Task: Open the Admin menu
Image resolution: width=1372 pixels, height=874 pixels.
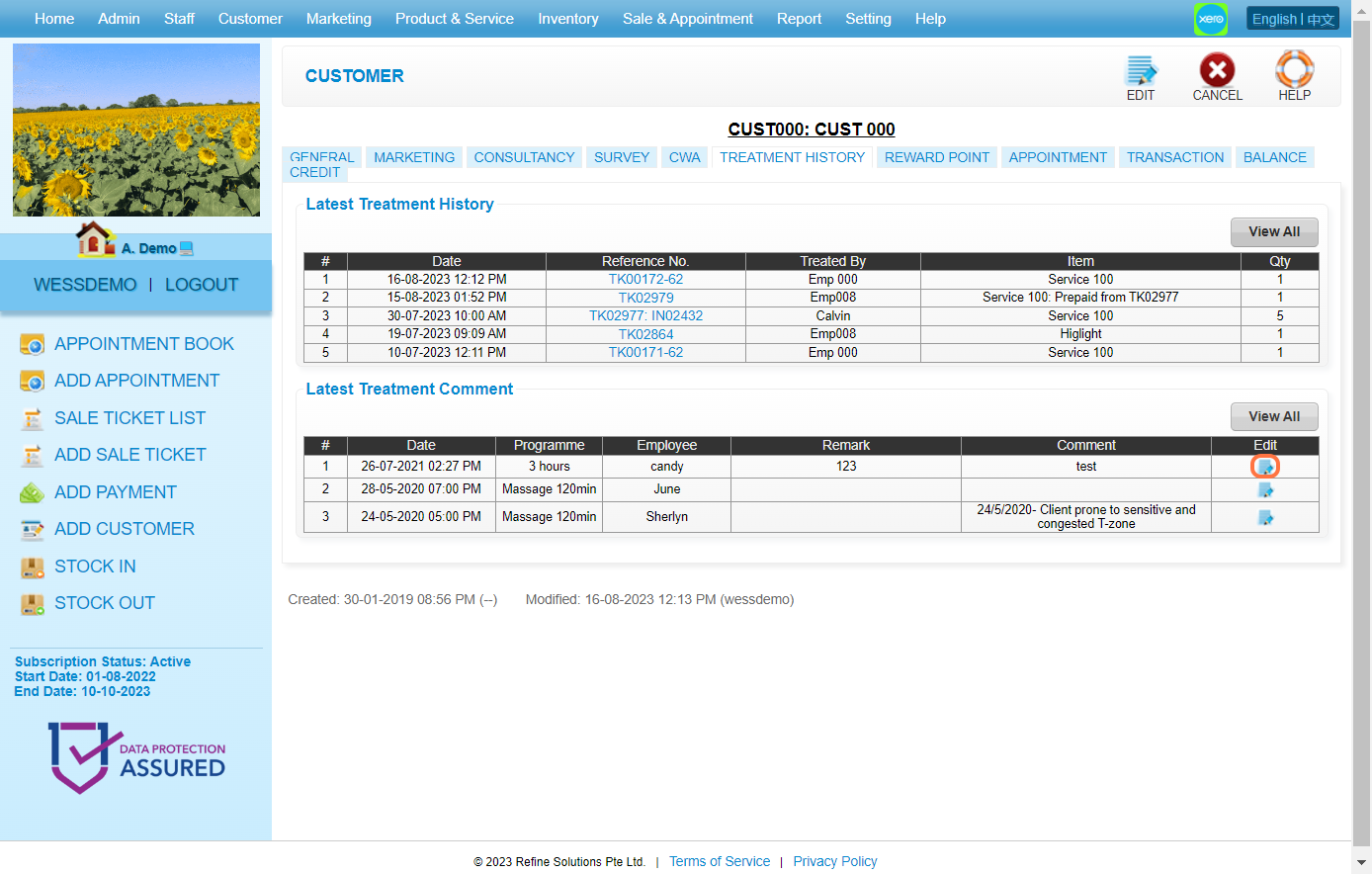Action: point(119,19)
